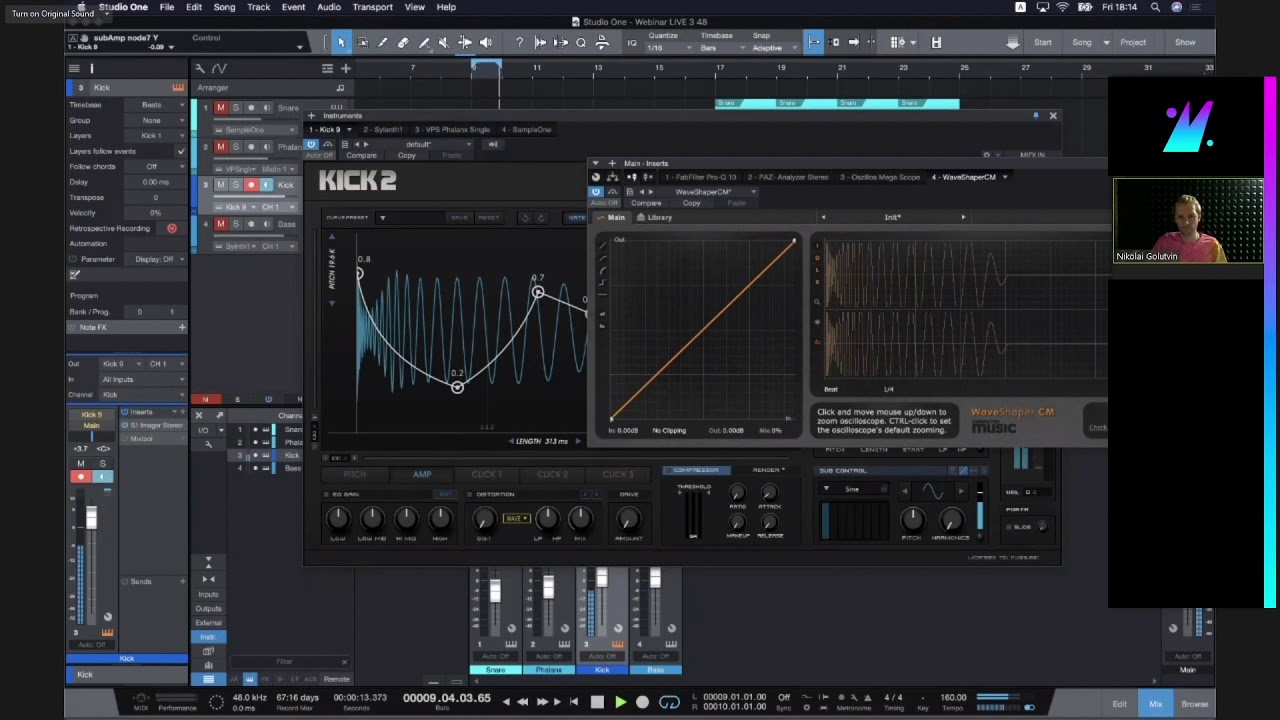Image resolution: width=1280 pixels, height=720 pixels.
Task: Open sub control Sine waveform dropdown
Action: [x=855, y=489]
